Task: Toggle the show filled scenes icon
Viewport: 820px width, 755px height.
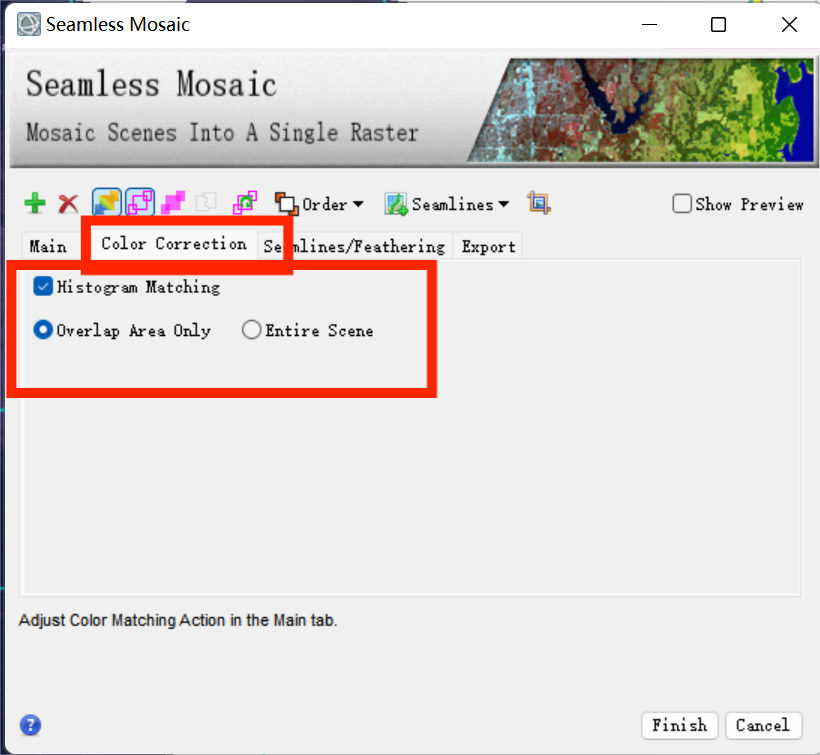Action: [107, 202]
